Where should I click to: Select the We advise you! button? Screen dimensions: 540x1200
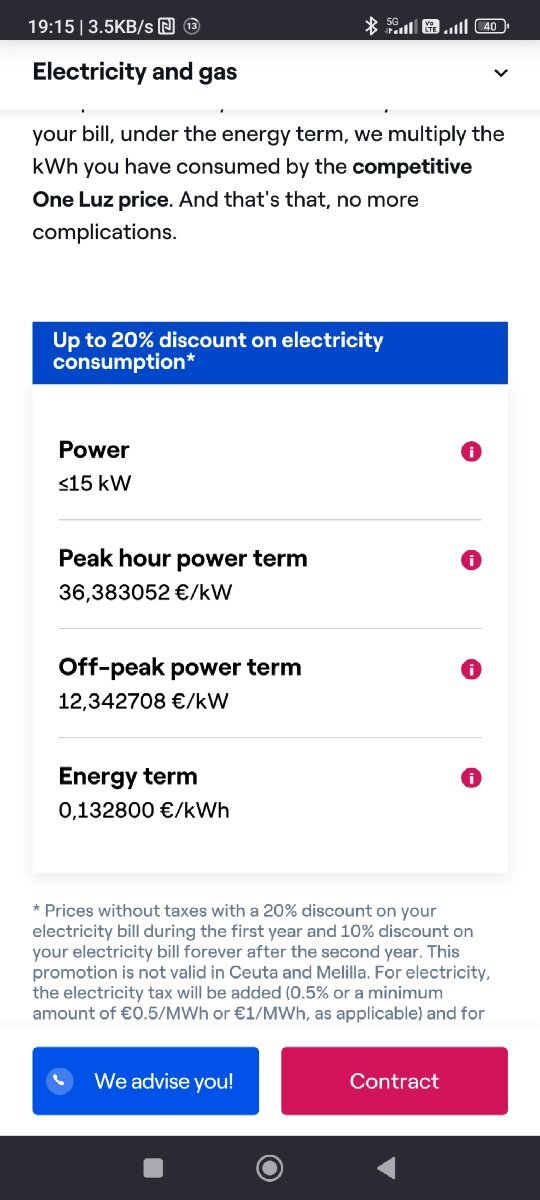tap(146, 1081)
